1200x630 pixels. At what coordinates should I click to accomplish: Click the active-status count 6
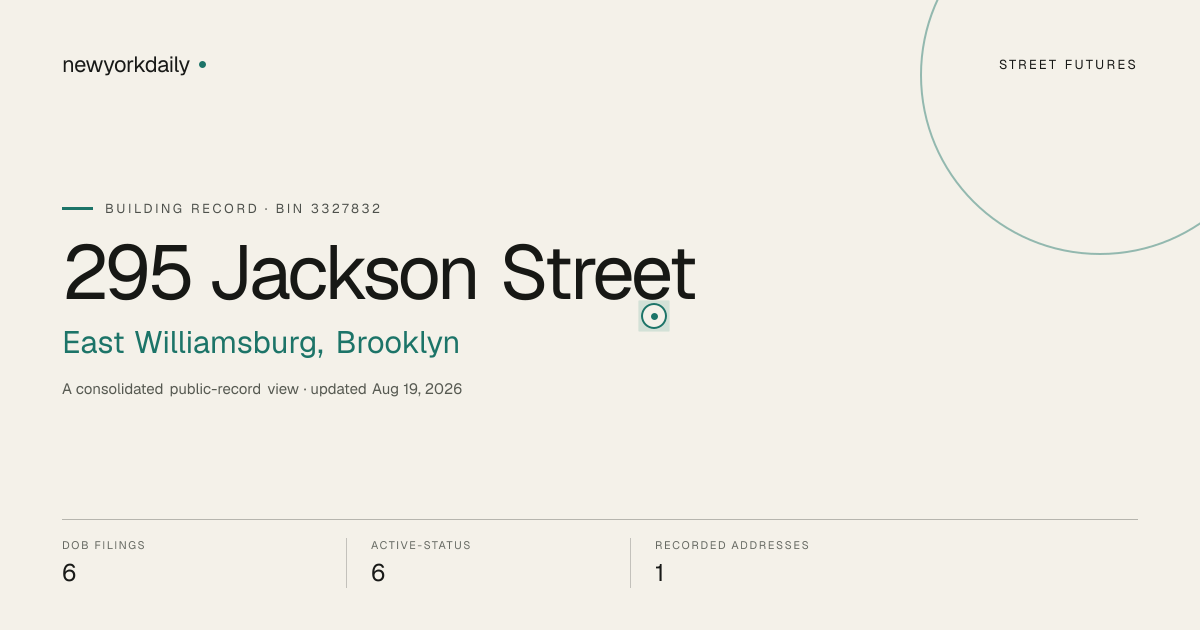(x=378, y=573)
